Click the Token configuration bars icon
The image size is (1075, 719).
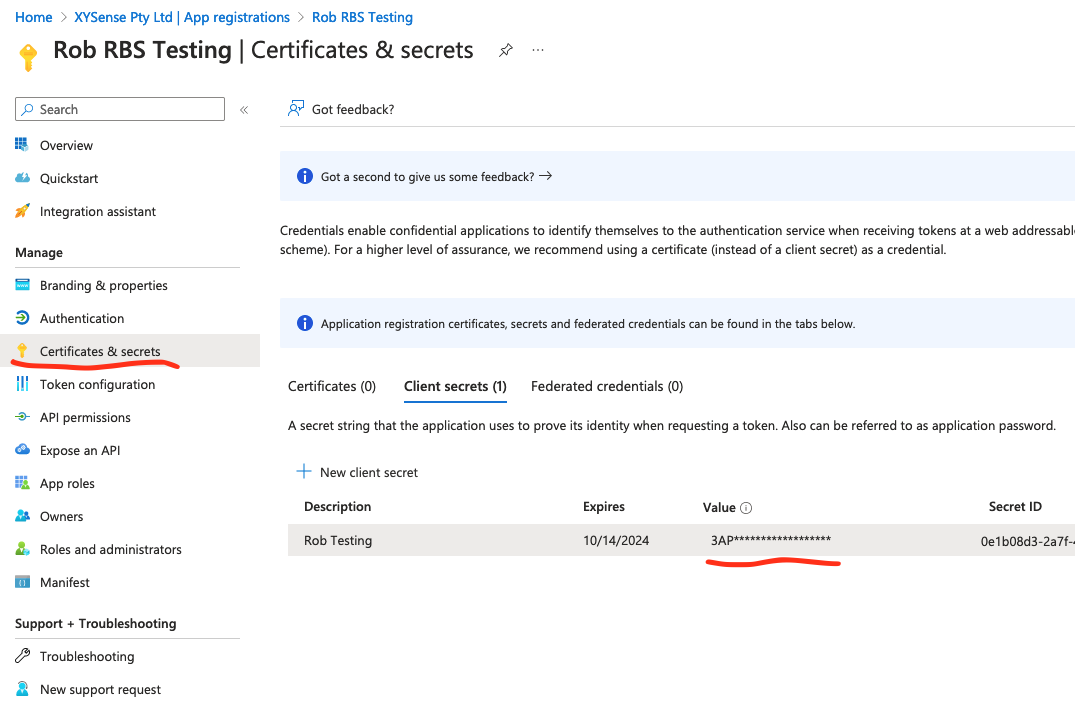(x=22, y=384)
